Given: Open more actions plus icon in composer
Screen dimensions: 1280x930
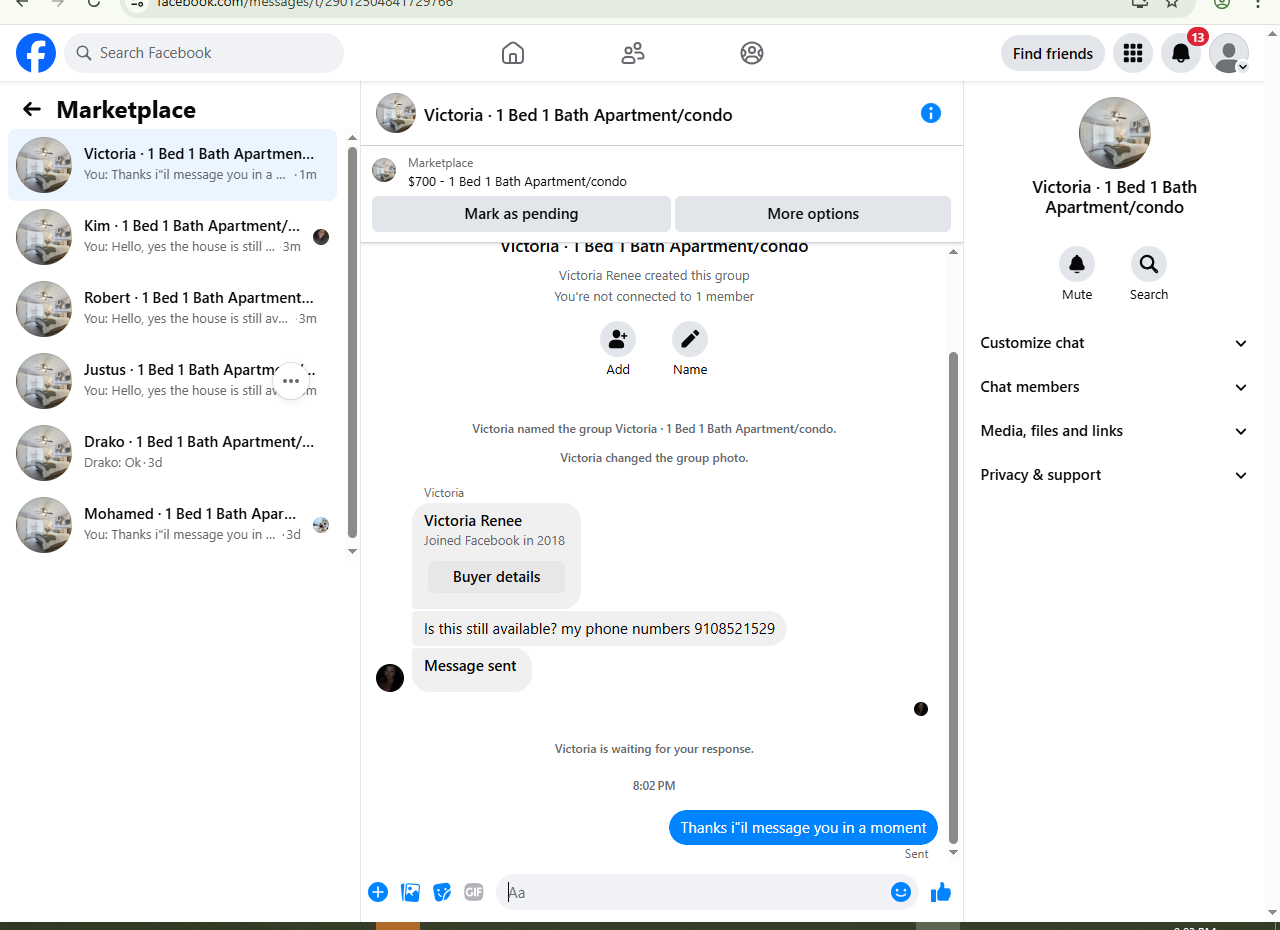Looking at the screenshot, I should [378, 892].
